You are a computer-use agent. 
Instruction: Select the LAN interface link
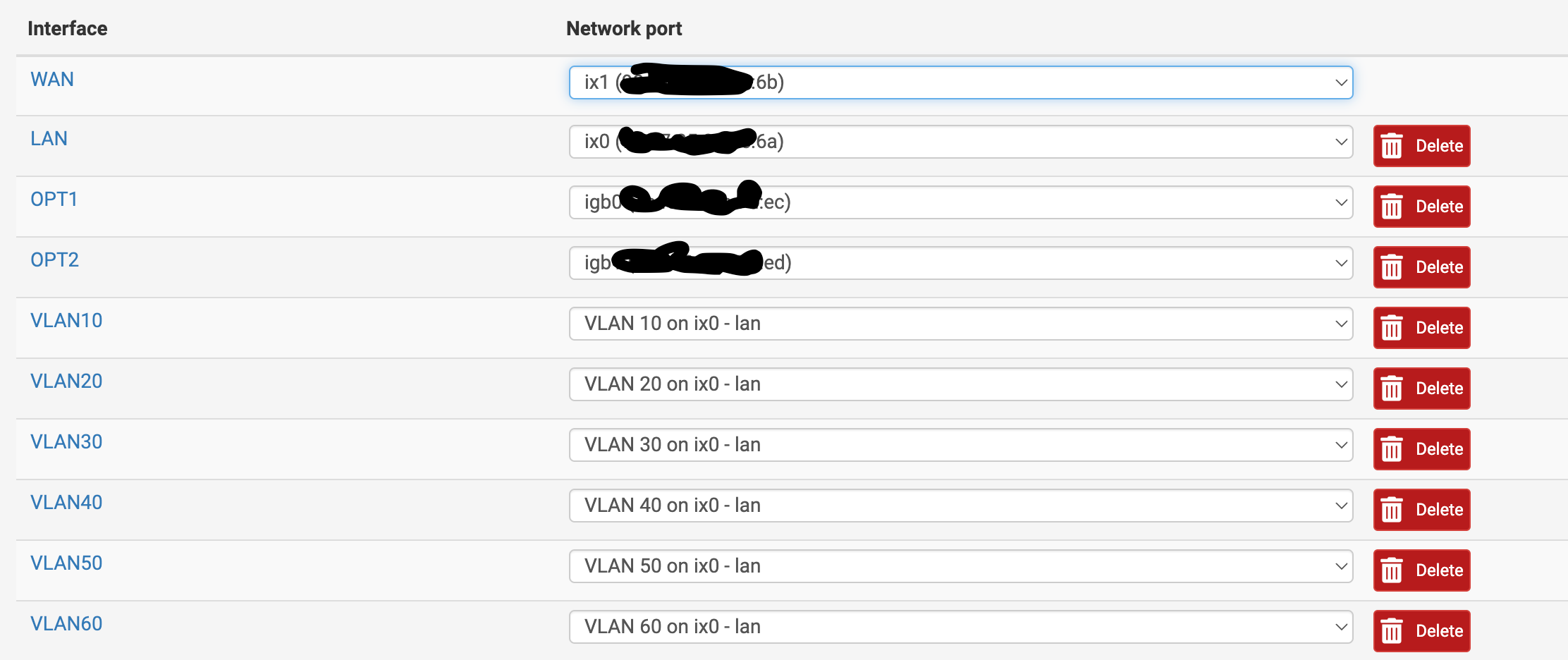point(49,138)
